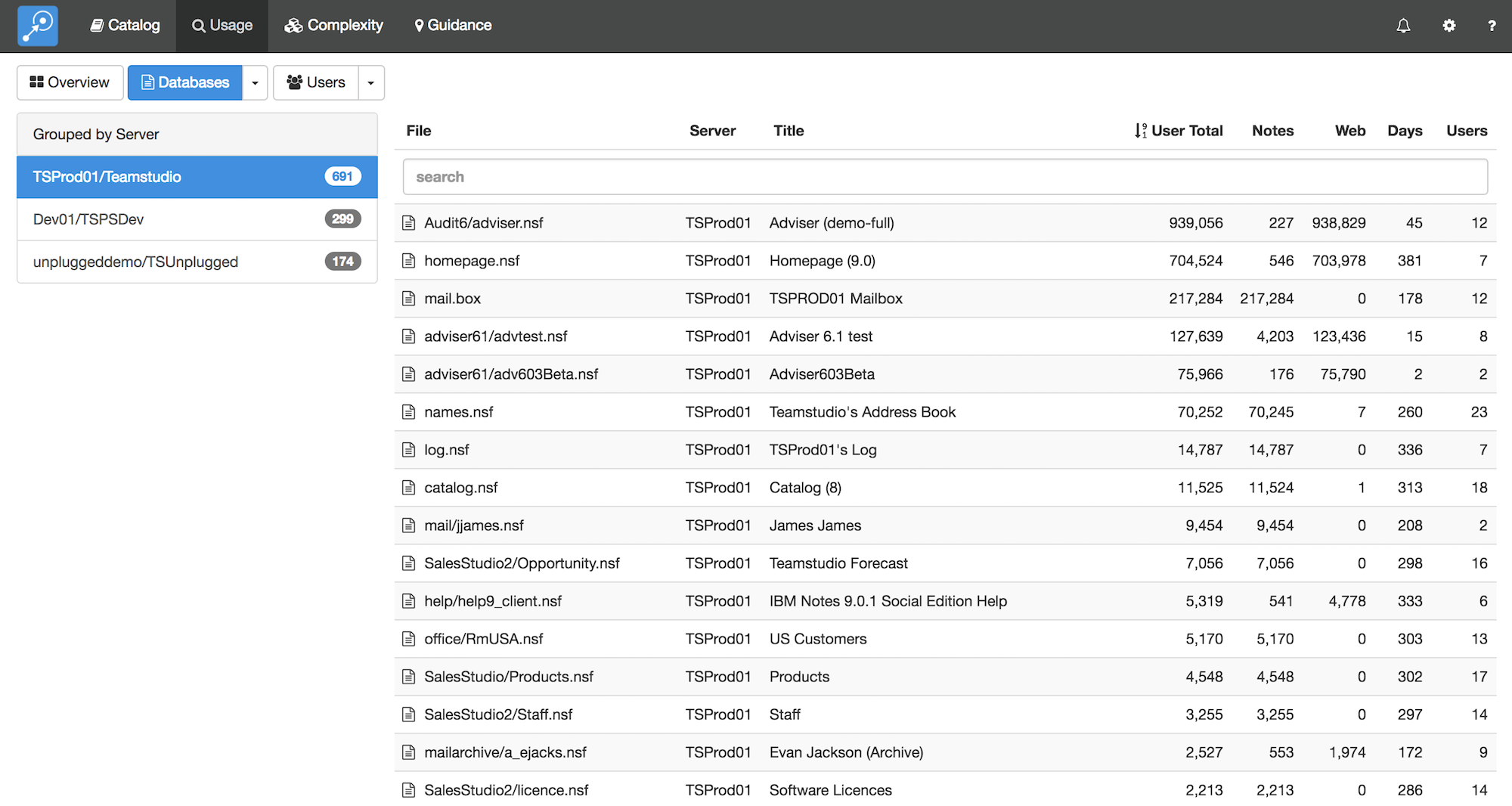Sort by Notes column header
This screenshot has width=1512, height=806.
pyautogui.click(x=1273, y=131)
